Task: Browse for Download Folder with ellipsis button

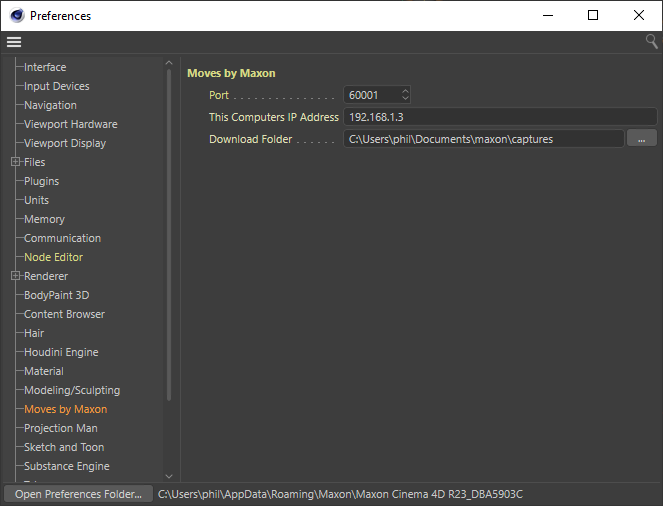Action: pos(641,139)
